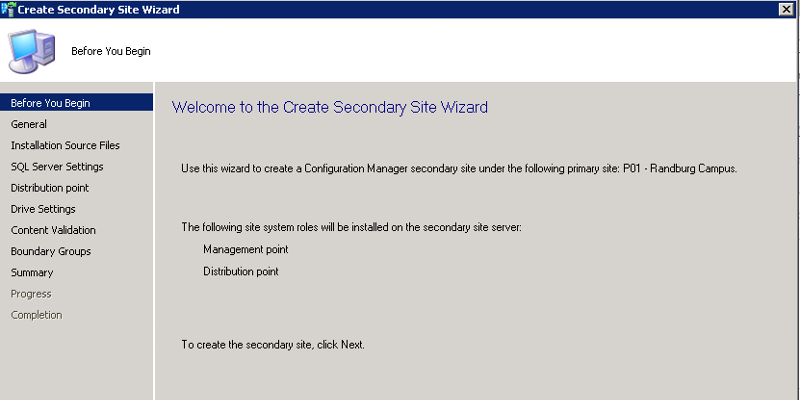This screenshot has width=800, height=400.
Task: Go to the General step
Action: pos(29,124)
